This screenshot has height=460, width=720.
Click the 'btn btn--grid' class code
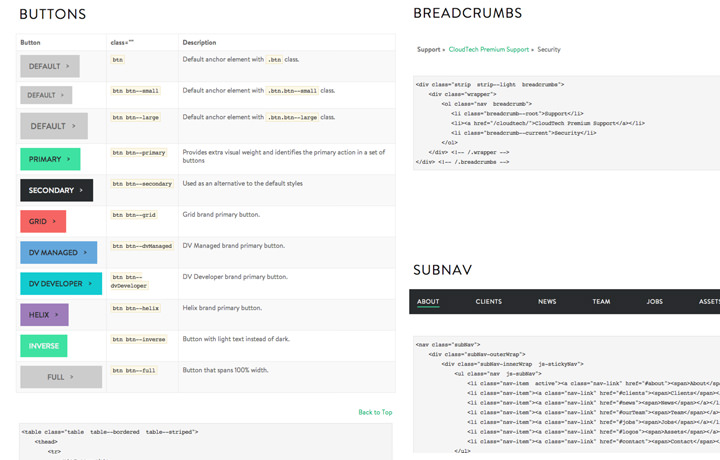coord(134,215)
